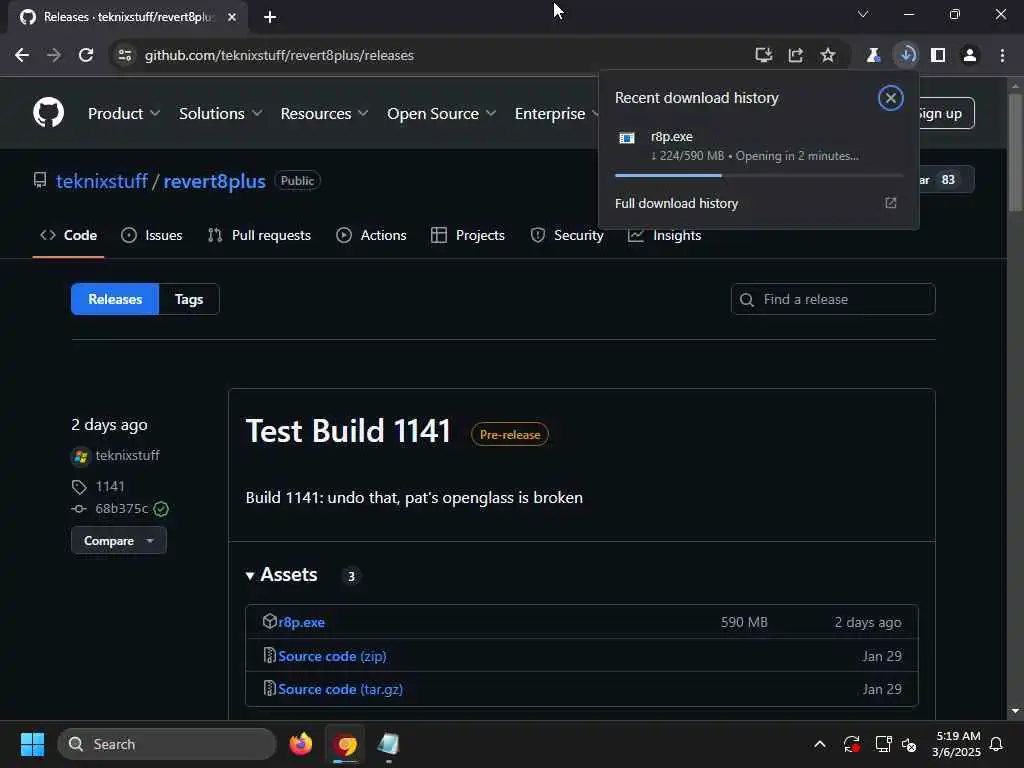The width and height of the screenshot is (1024, 768).
Task: Bookmark this tab with star icon
Action: click(x=827, y=56)
